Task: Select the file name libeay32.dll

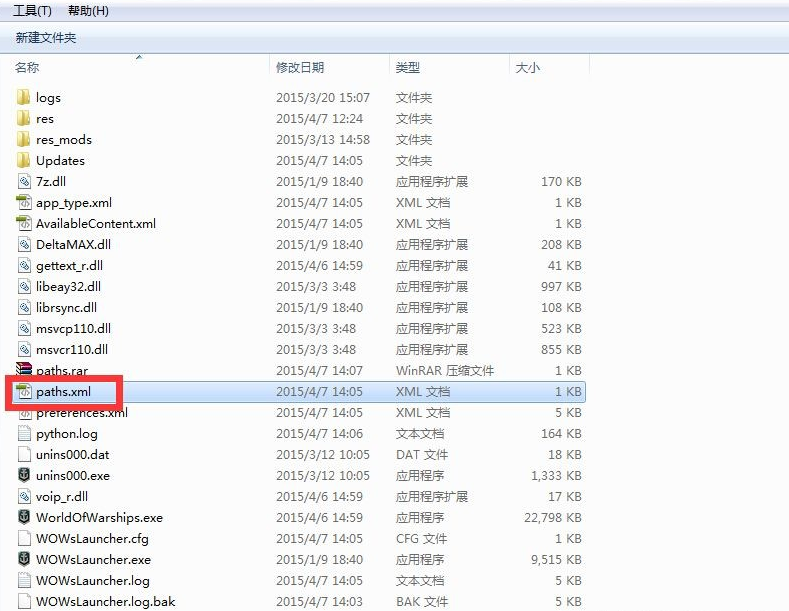Action: coord(68,287)
